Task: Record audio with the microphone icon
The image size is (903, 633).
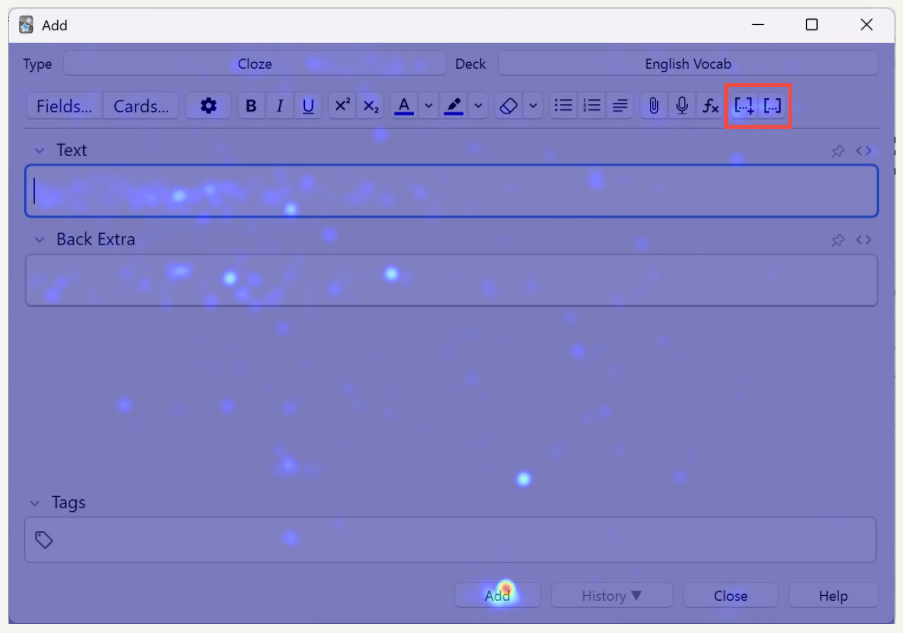Action: pyautogui.click(x=682, y=106)
